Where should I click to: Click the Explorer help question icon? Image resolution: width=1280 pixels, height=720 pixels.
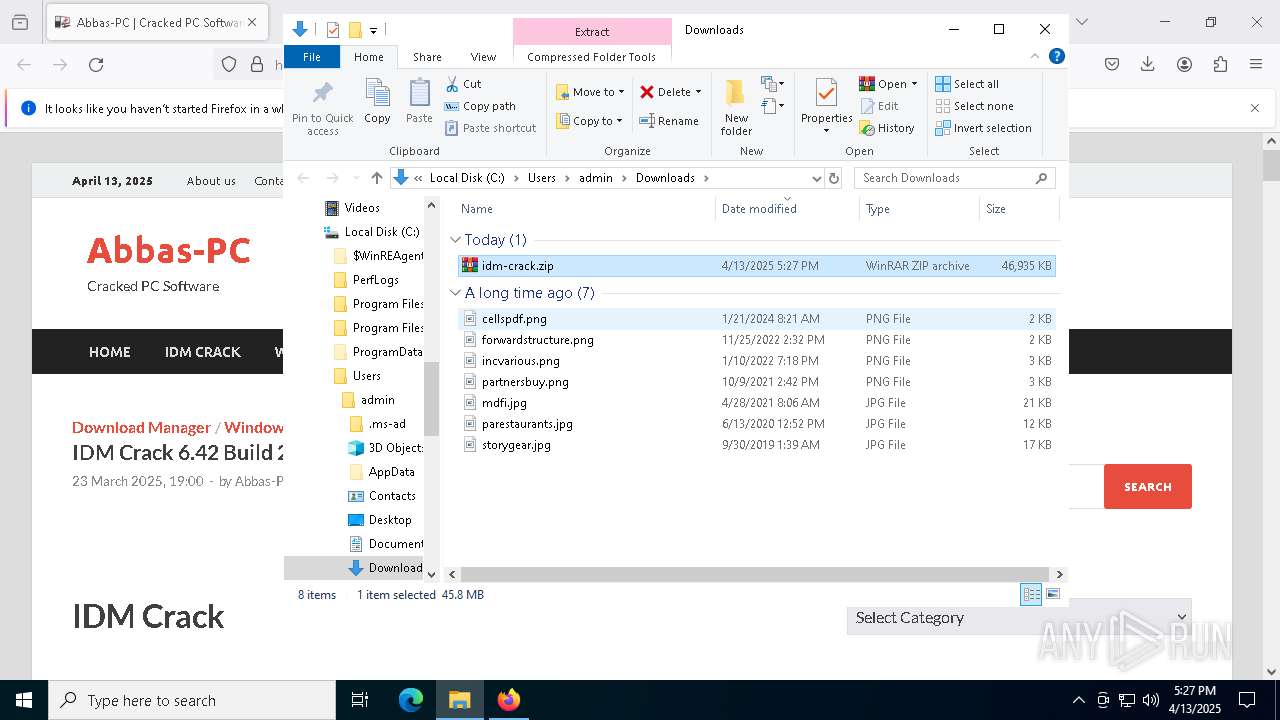click(x=1056, y=57)
